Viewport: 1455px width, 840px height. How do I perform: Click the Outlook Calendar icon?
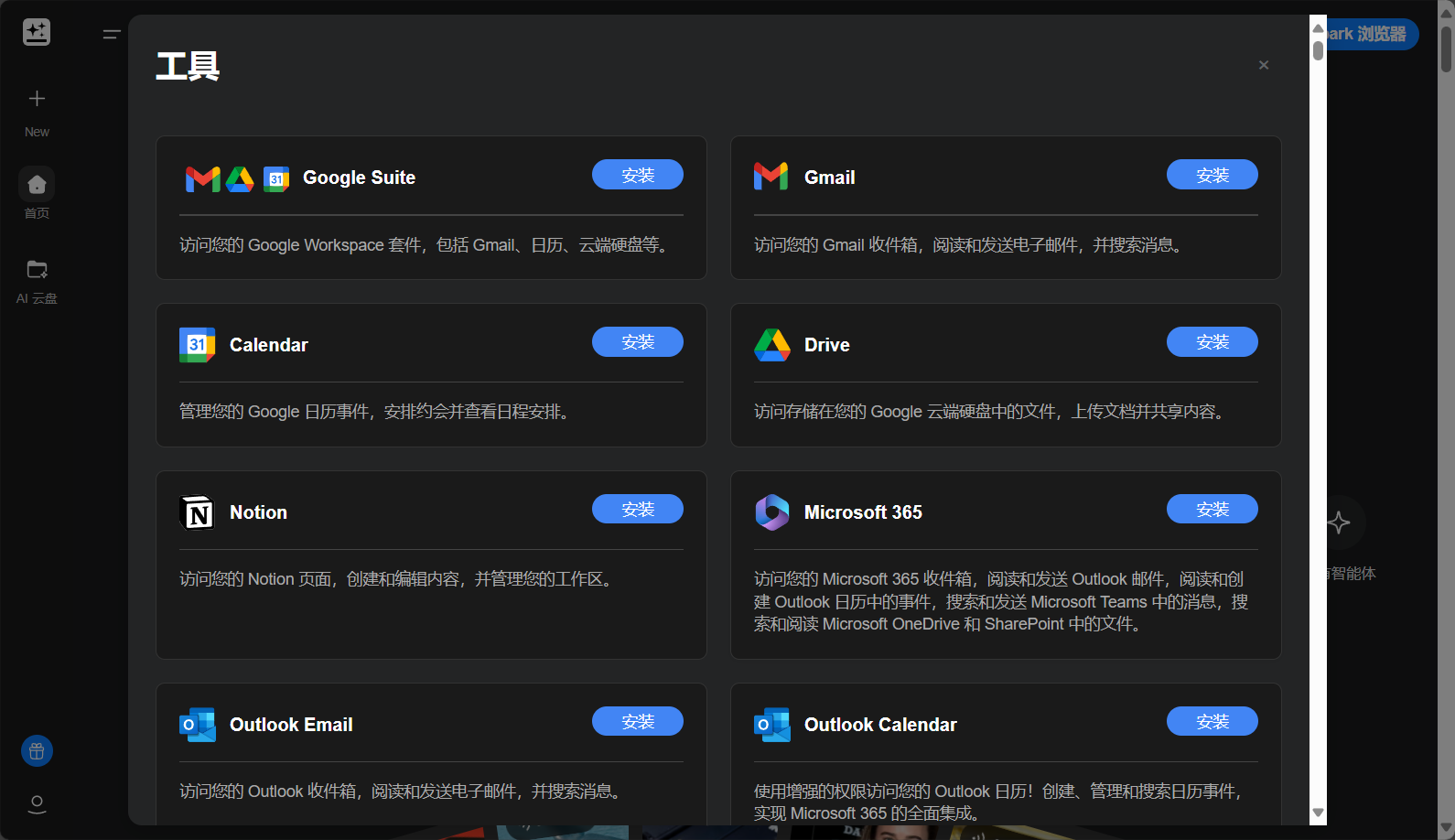771,725
